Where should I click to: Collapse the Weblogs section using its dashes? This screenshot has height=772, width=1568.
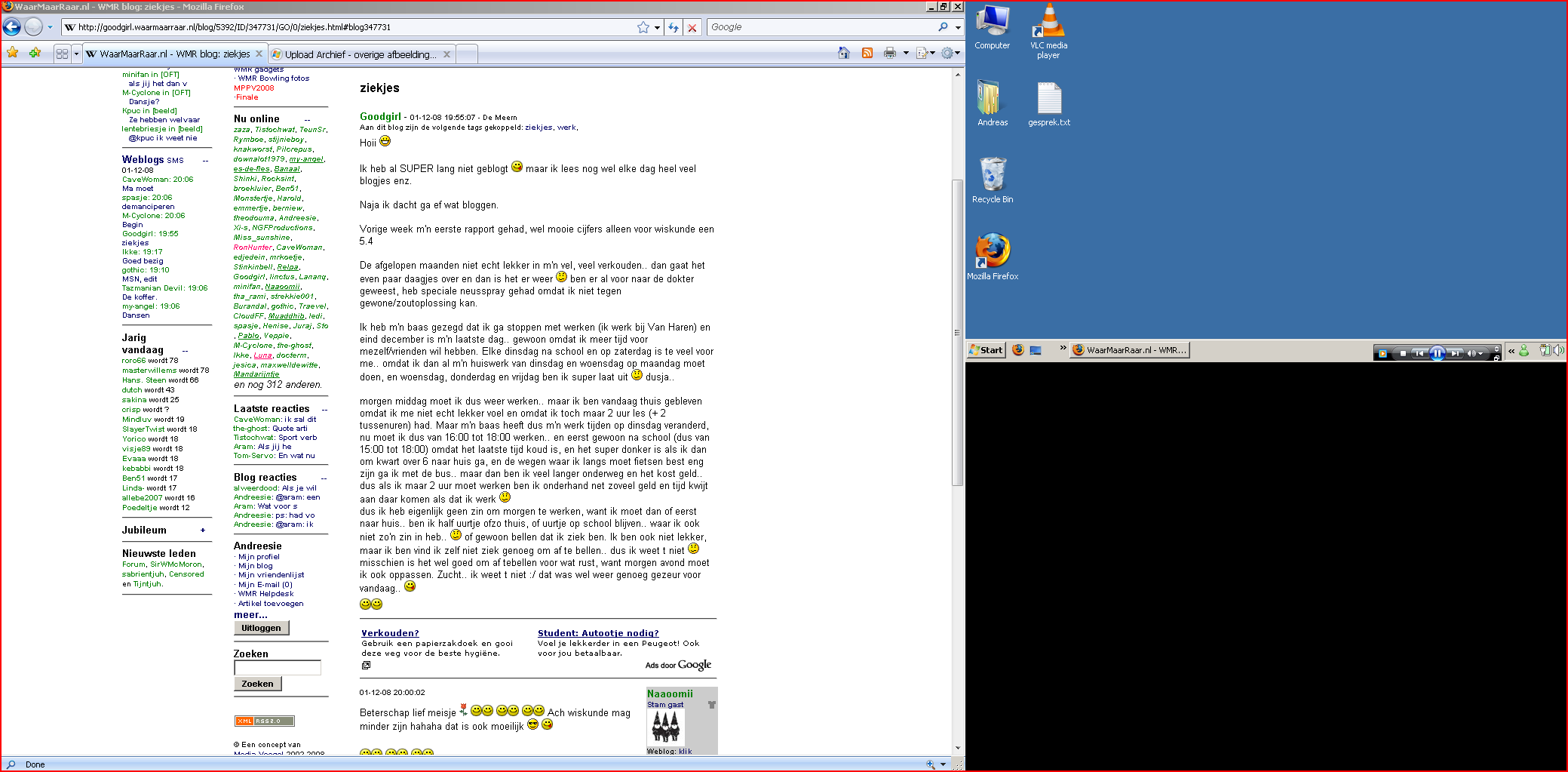click(x=205, y=161)
